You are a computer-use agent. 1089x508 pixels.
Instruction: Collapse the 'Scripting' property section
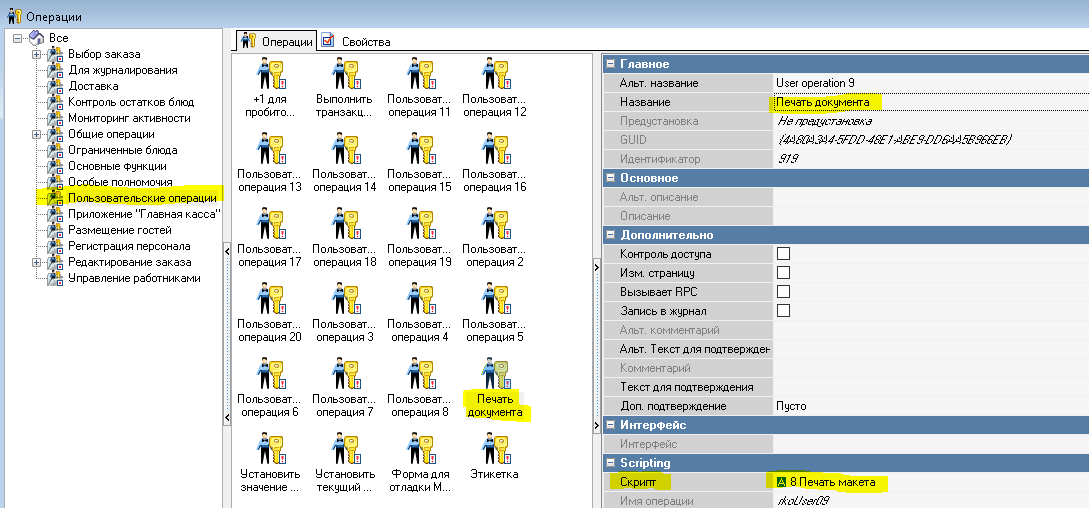point(611,463)
